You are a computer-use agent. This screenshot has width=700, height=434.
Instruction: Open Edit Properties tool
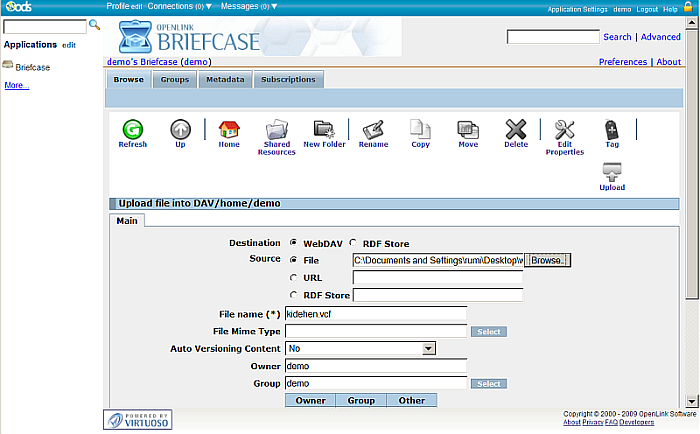point(564,132)
